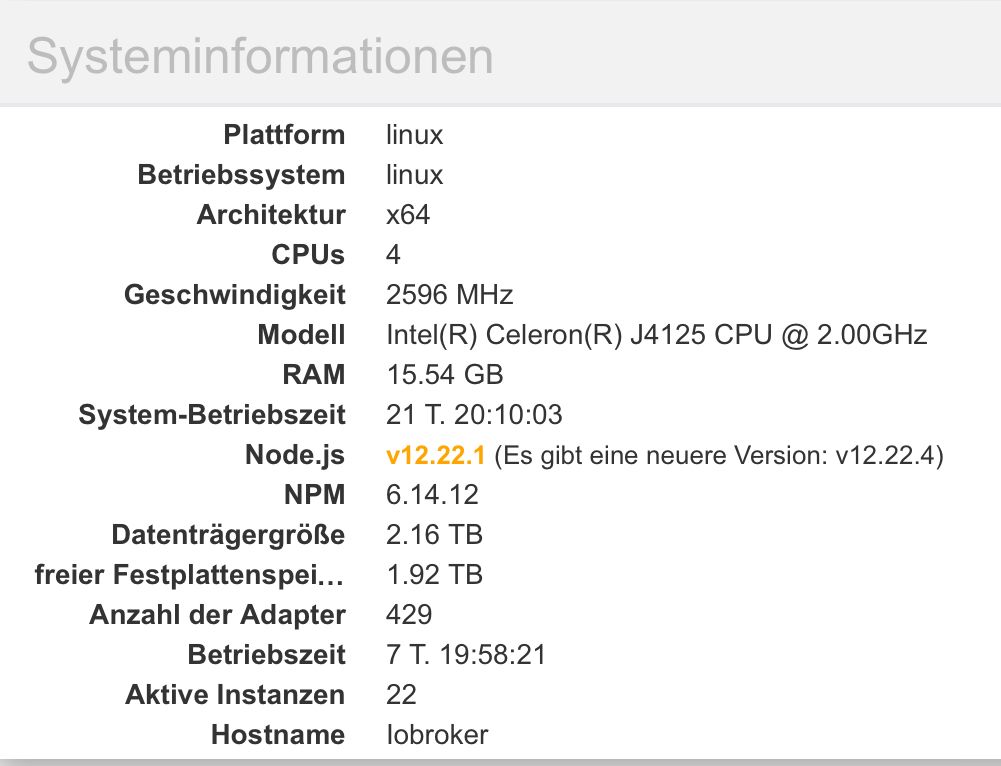This screenshot has width=1001, height=766.
Task: Select the Architektur value x64
Action: (408, 214)
